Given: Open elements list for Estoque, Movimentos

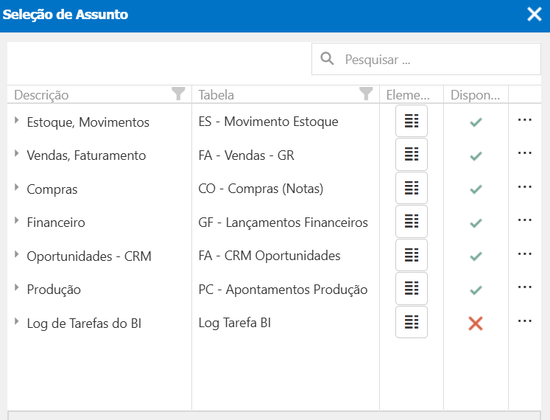Looking at the screenshot, I should [x=411, y=121].
